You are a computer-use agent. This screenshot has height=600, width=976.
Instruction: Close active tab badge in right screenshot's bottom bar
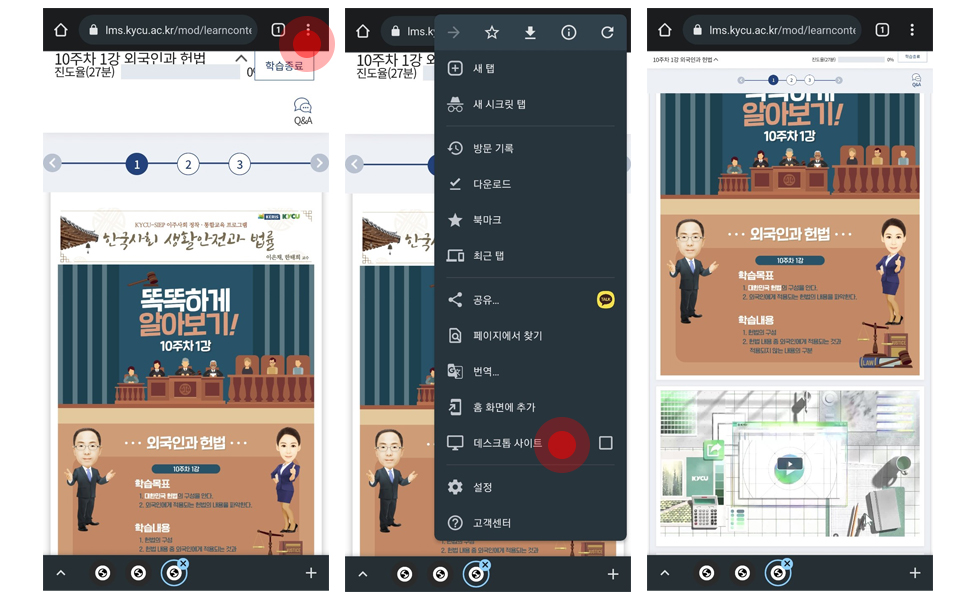coord(787,563)
